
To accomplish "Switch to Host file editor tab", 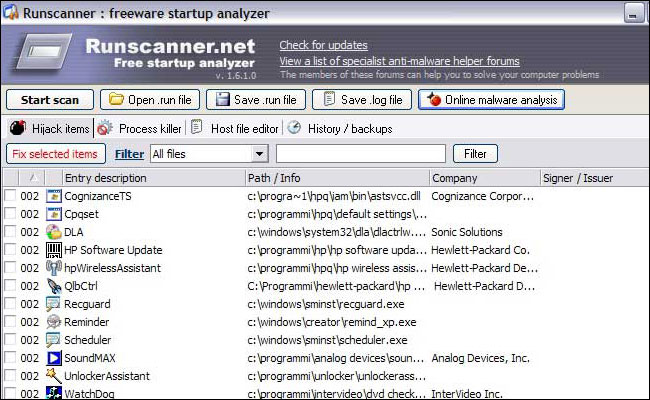I will pyautogui.click(x=235, y=128).
